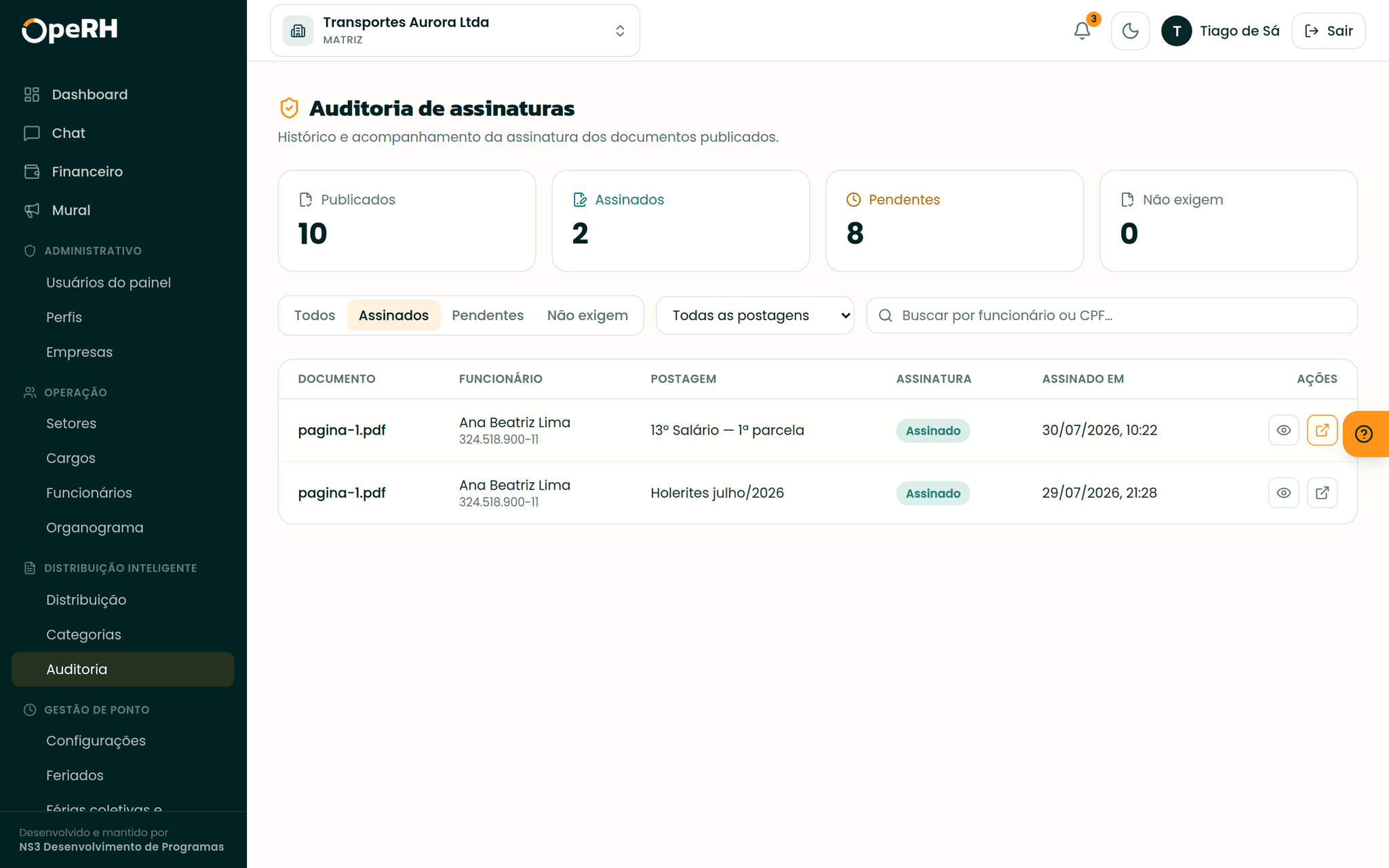Collapse the Gestão de Ponto section header
Image resolution: width=1389 pixels, height=868 pixels.
(x=96, y=710)
